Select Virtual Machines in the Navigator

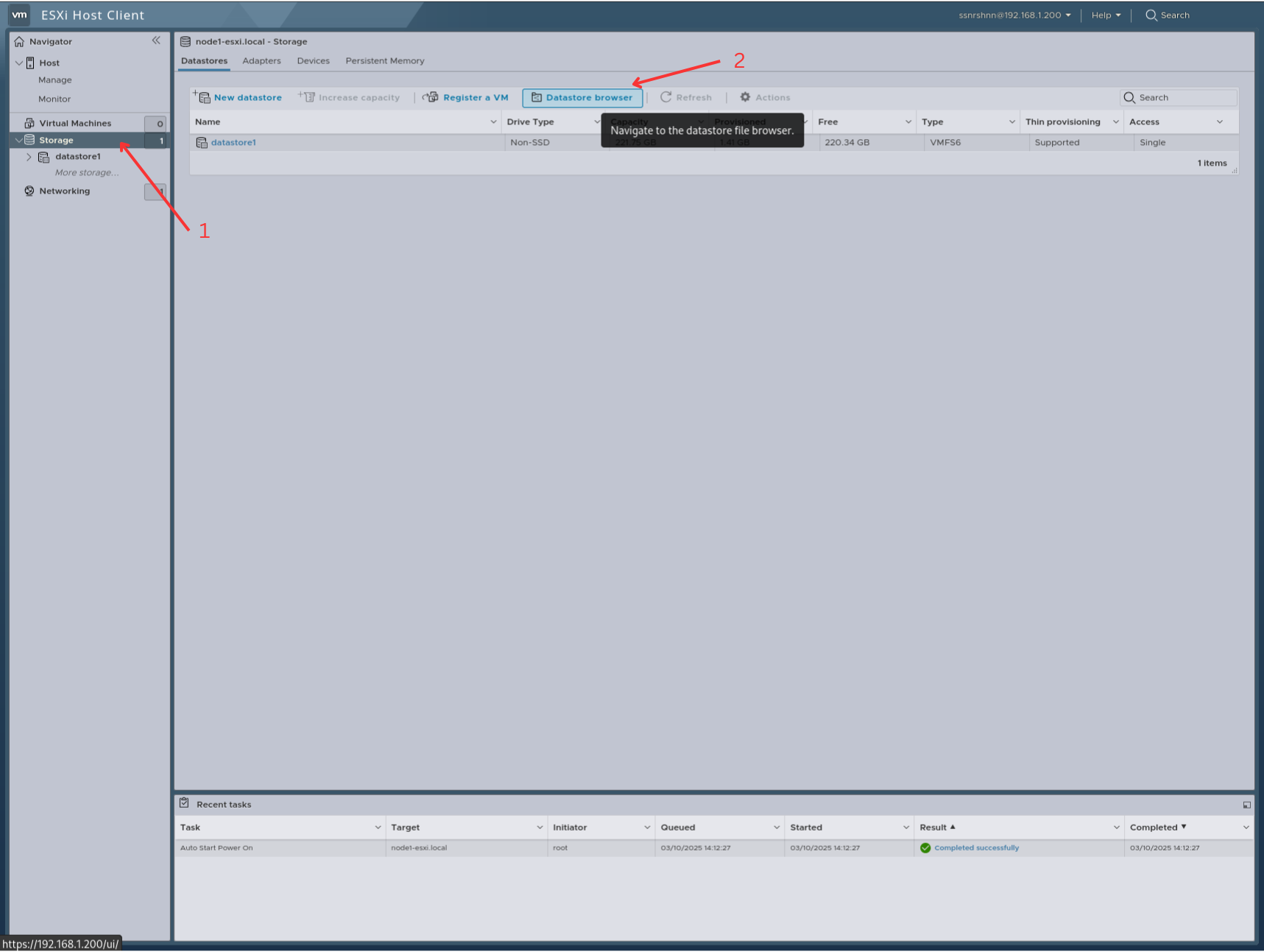point(76,122)
